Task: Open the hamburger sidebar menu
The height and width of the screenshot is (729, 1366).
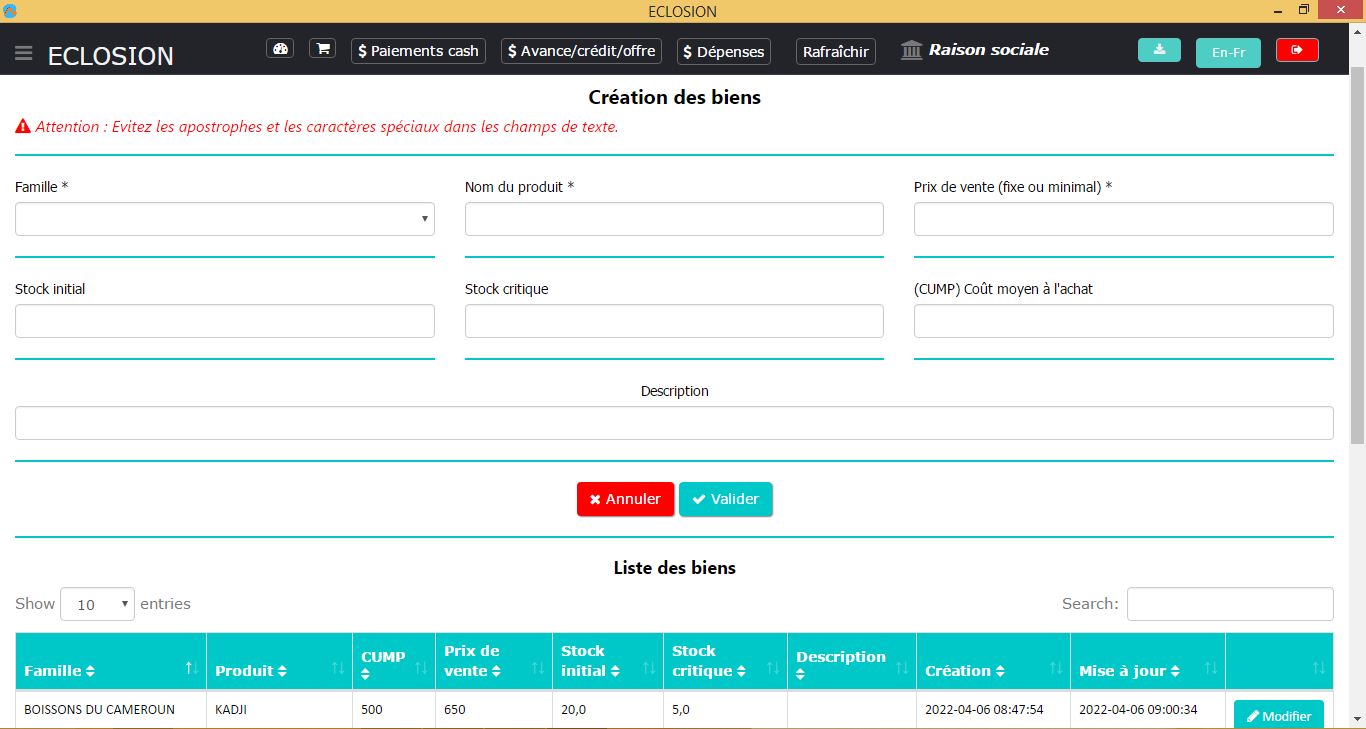Action: pyautogui.click(x=24, y=54)
